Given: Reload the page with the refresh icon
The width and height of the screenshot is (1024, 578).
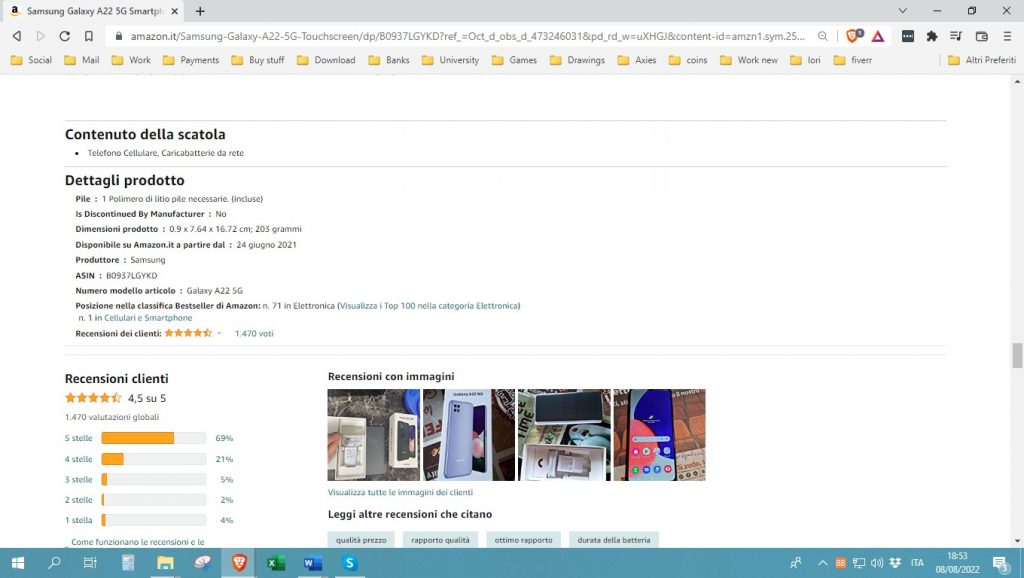Looking at the screenshot, I should pos(65,36).
